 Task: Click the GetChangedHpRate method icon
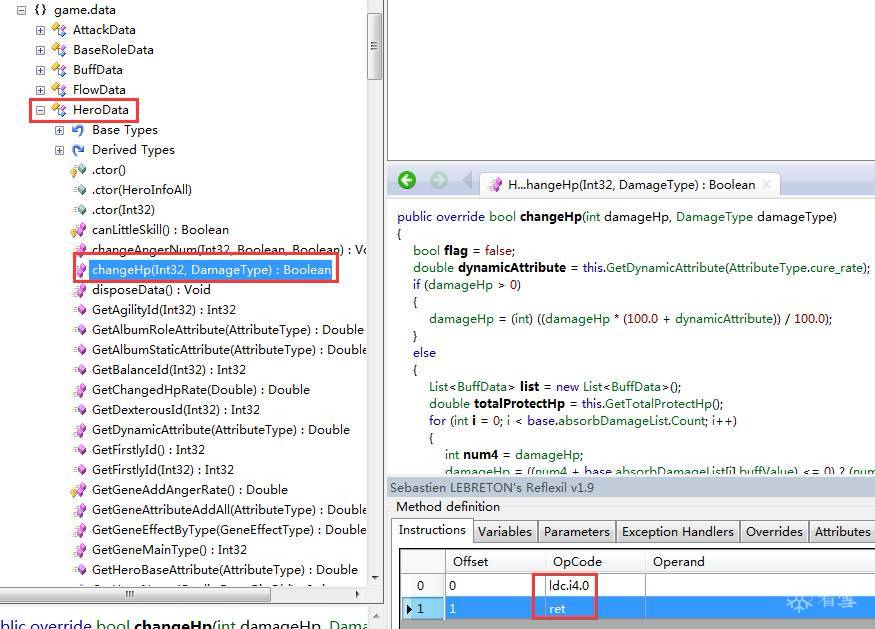coord(80,390)
